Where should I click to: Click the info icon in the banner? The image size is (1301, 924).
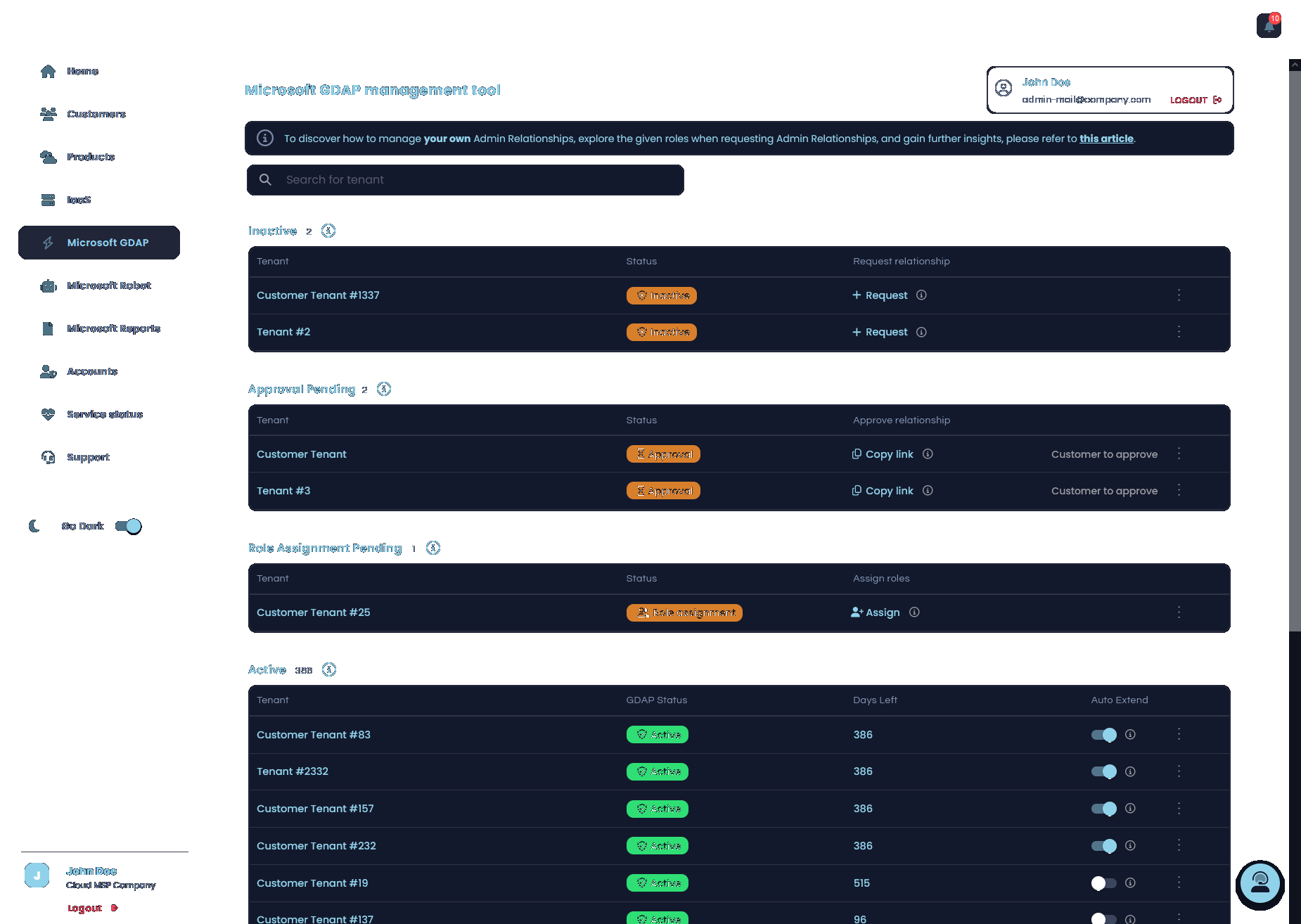tap(265, 138)
